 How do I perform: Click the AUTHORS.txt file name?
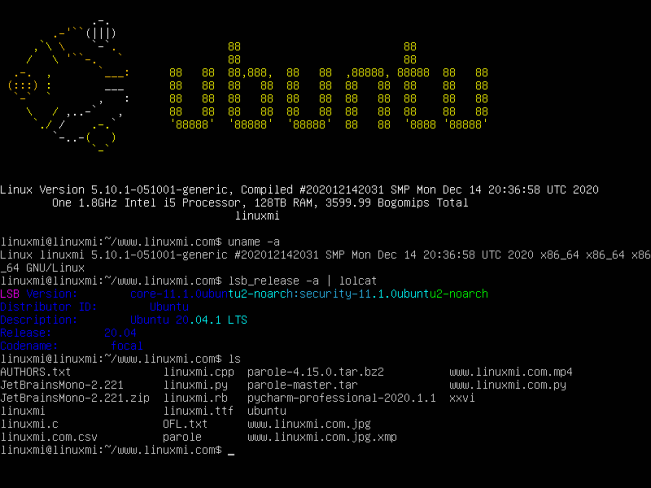[35, 372]
